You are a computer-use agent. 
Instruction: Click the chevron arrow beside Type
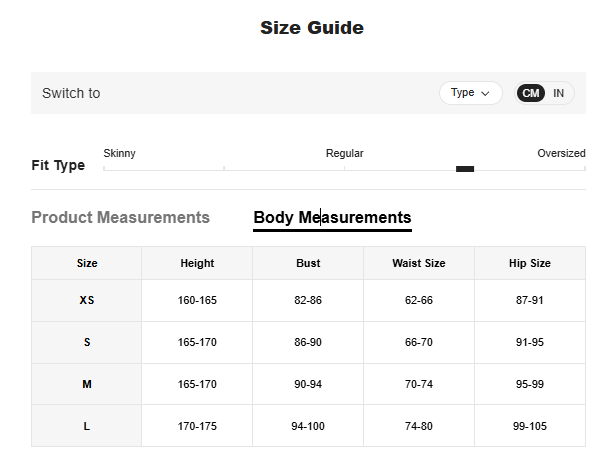(486, 93)
